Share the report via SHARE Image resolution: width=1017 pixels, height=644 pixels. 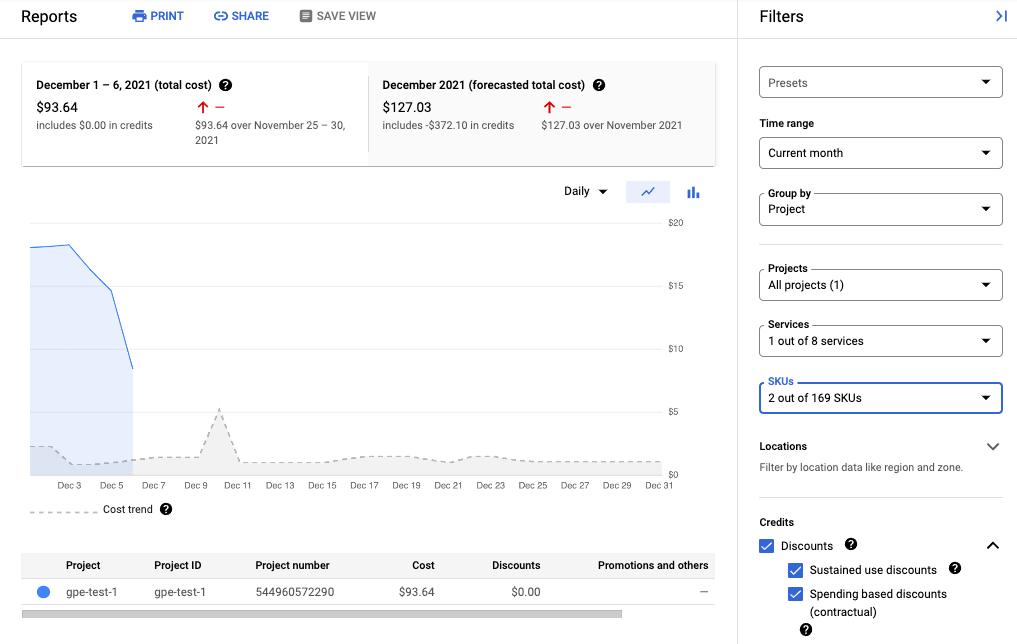tap(241, 15)
